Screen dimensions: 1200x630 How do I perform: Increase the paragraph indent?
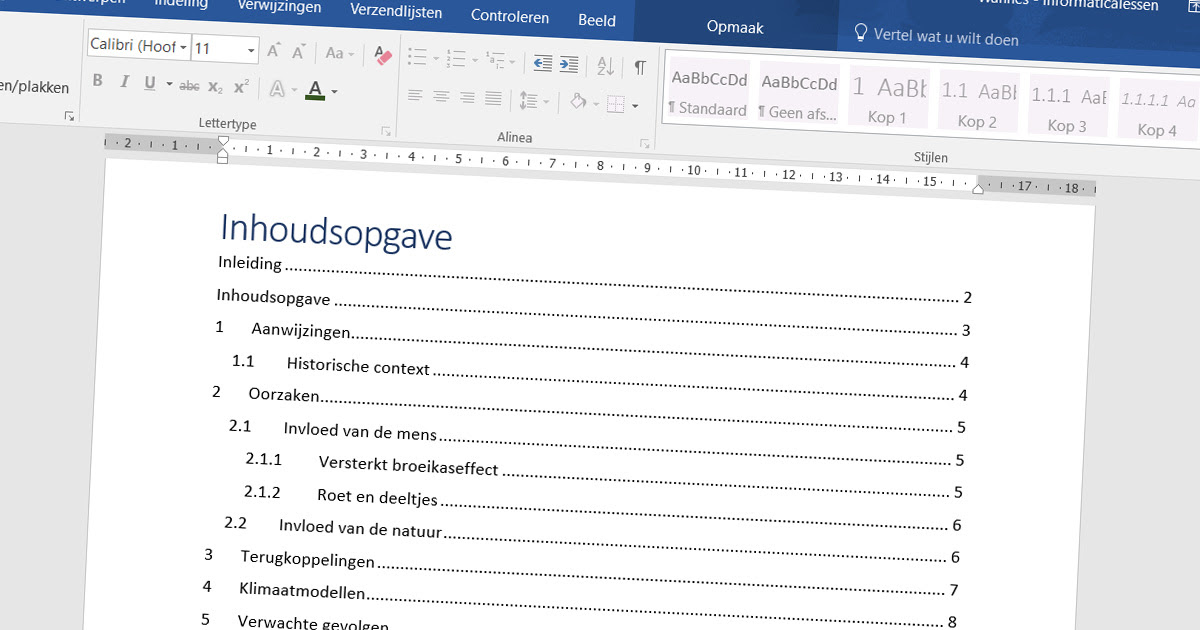(569, 64)
